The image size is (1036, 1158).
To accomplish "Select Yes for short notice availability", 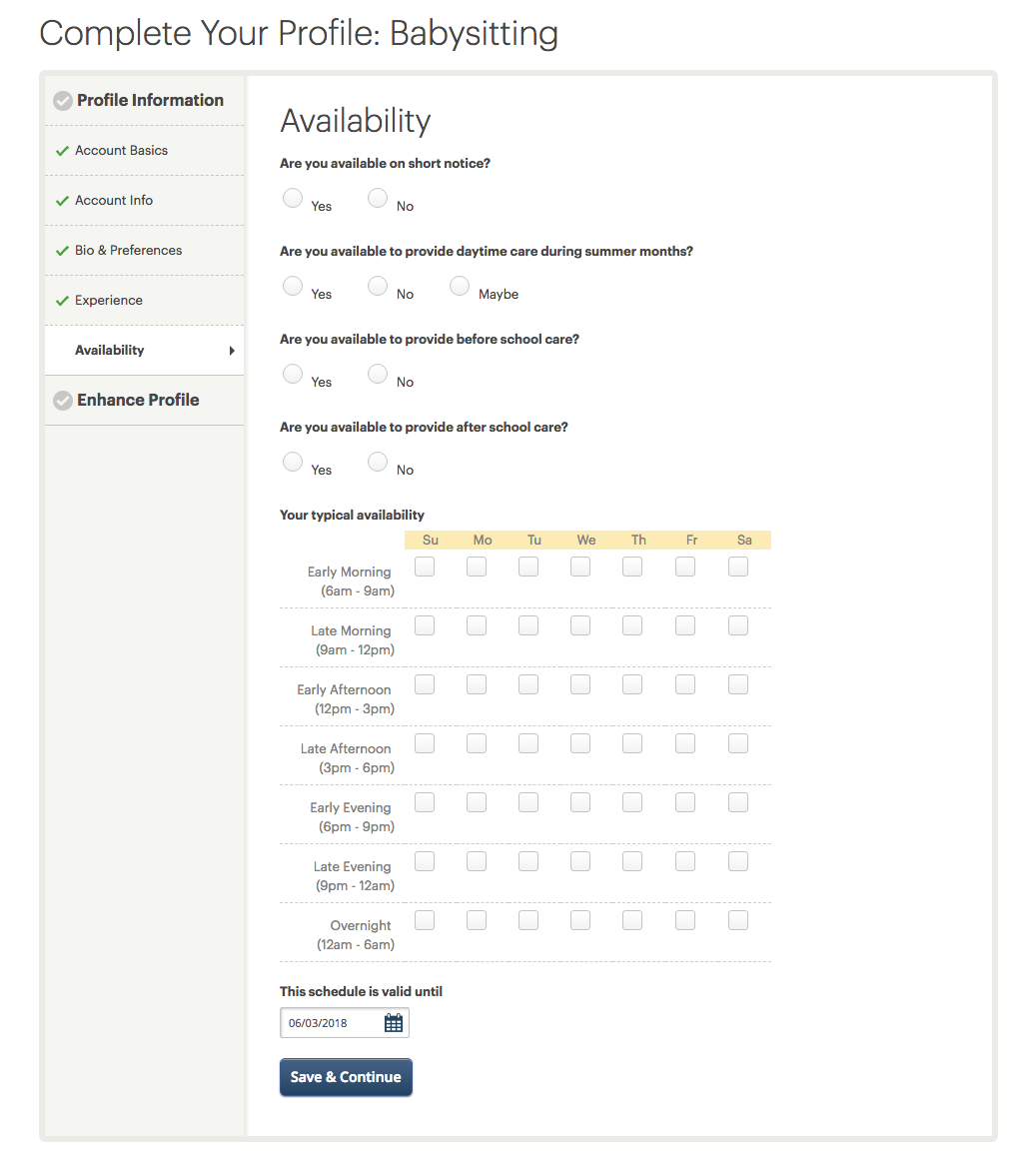I will click(293, 198).
